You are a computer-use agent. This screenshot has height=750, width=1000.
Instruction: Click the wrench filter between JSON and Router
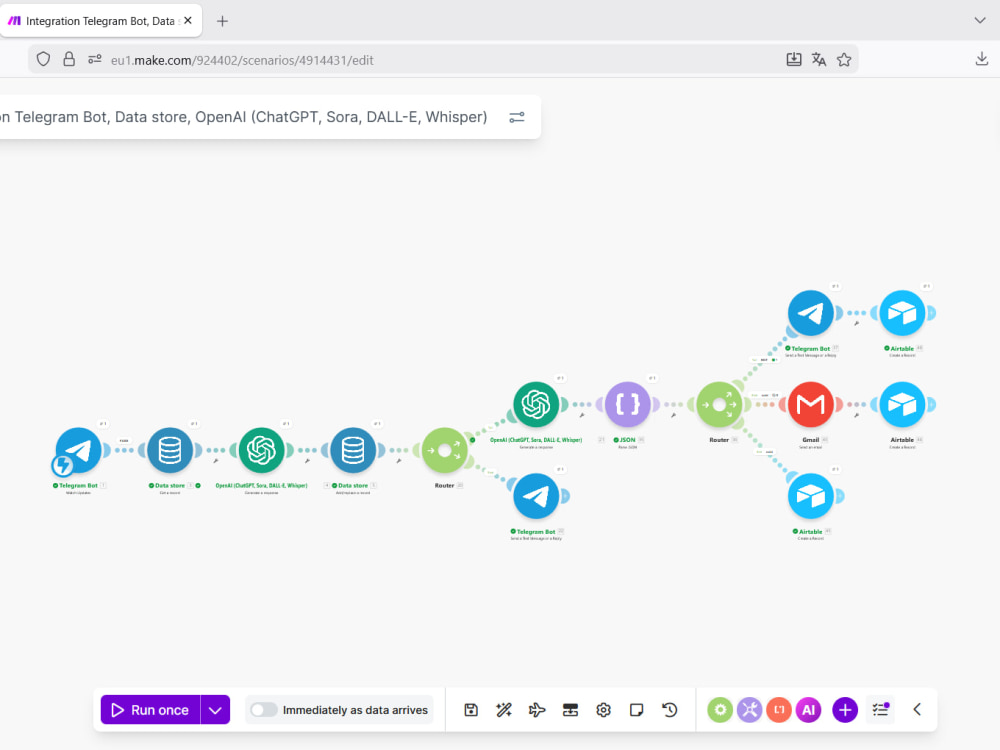(673, 415)
